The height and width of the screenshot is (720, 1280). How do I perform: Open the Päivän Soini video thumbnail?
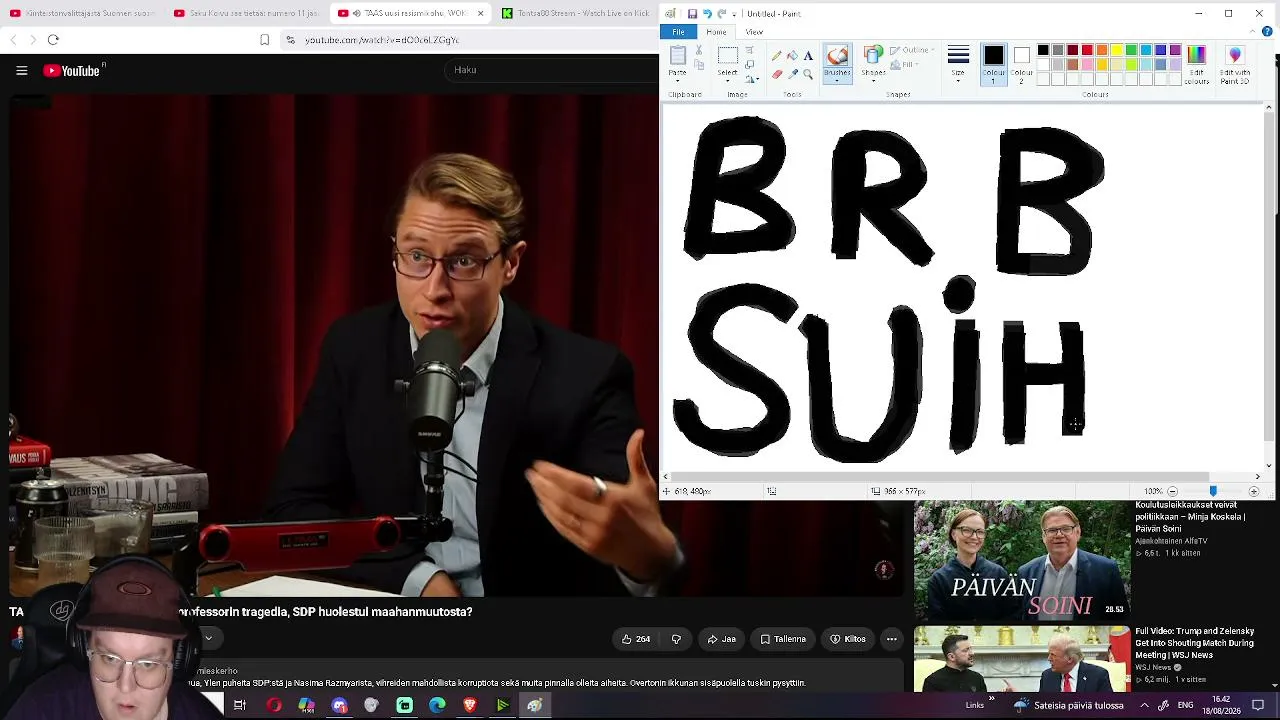pos(1022,560)
